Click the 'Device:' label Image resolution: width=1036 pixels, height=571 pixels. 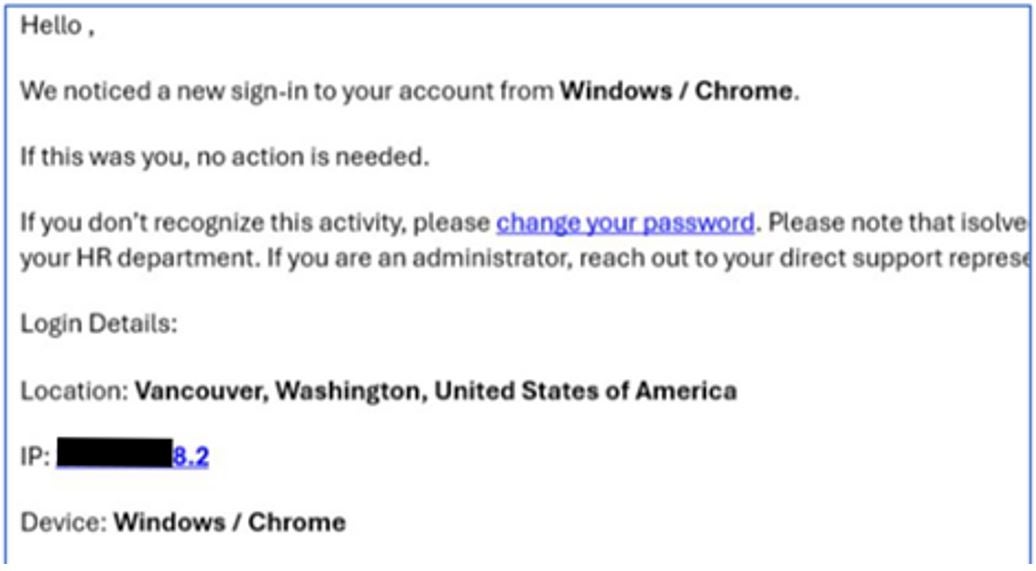coord(63,523)
